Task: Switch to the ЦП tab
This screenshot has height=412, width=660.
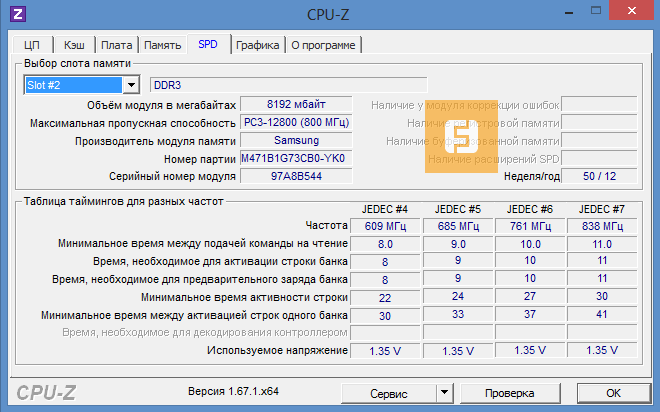Action: point(31,45)
